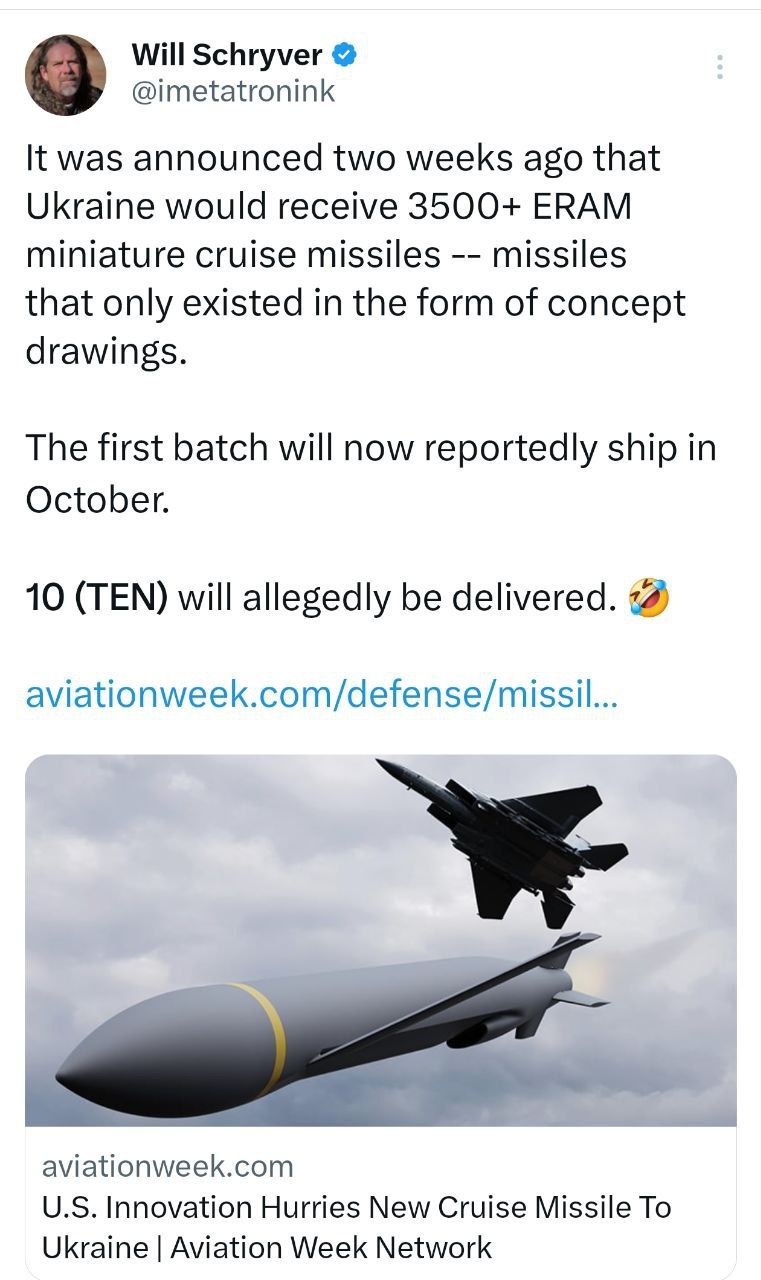The image size is (761, 1280).
Task: Click the rolling-on-floor laughing emoji
Action: 648,598
